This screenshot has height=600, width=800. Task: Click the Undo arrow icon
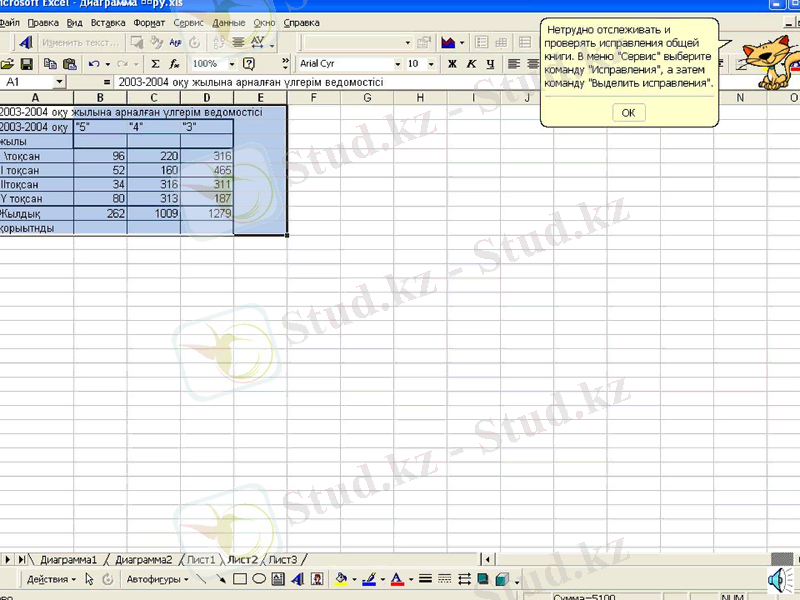pos(94,63)
